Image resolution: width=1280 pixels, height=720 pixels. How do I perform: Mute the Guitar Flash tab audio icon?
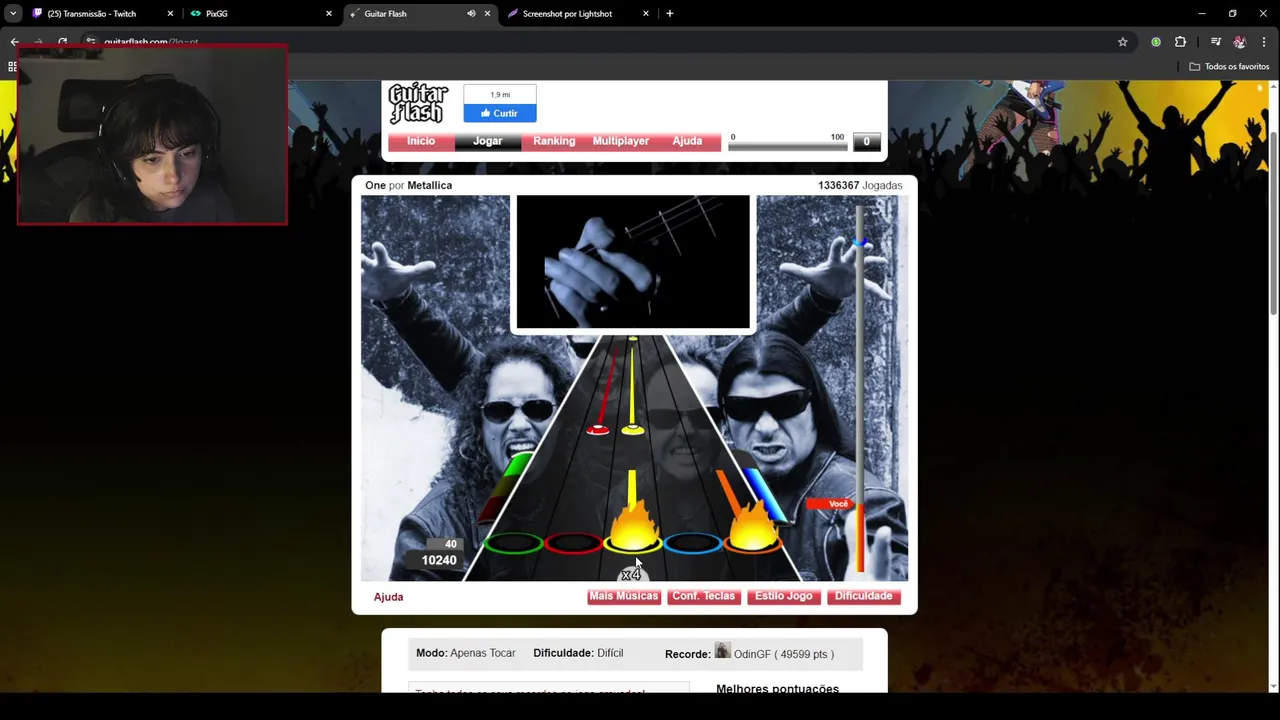coord(471,14)
